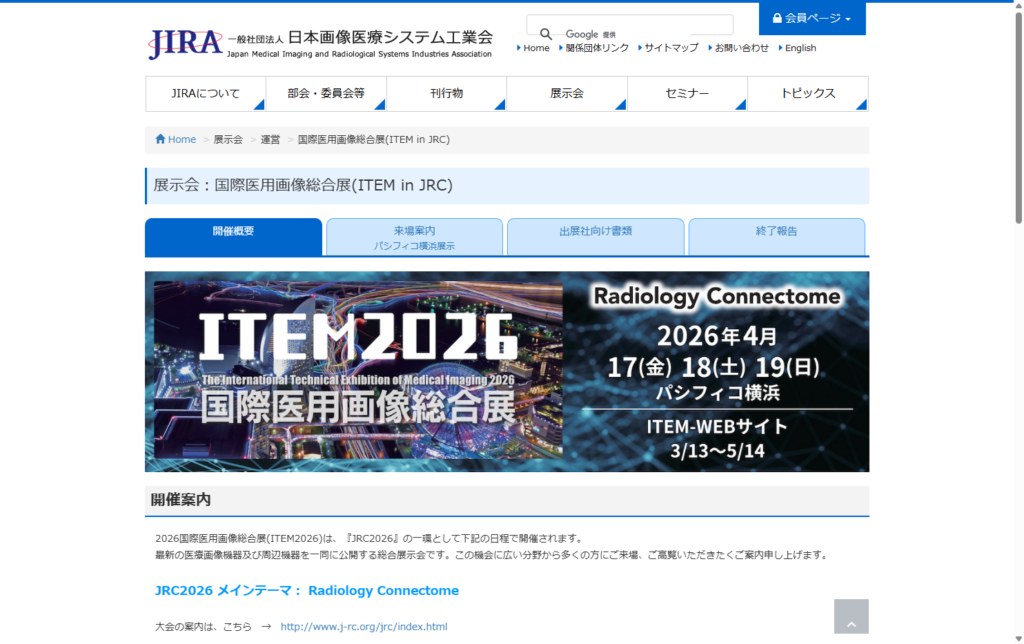Select the 出展社向け書類 tab
1024x644 pixels.
pos(595,236)
